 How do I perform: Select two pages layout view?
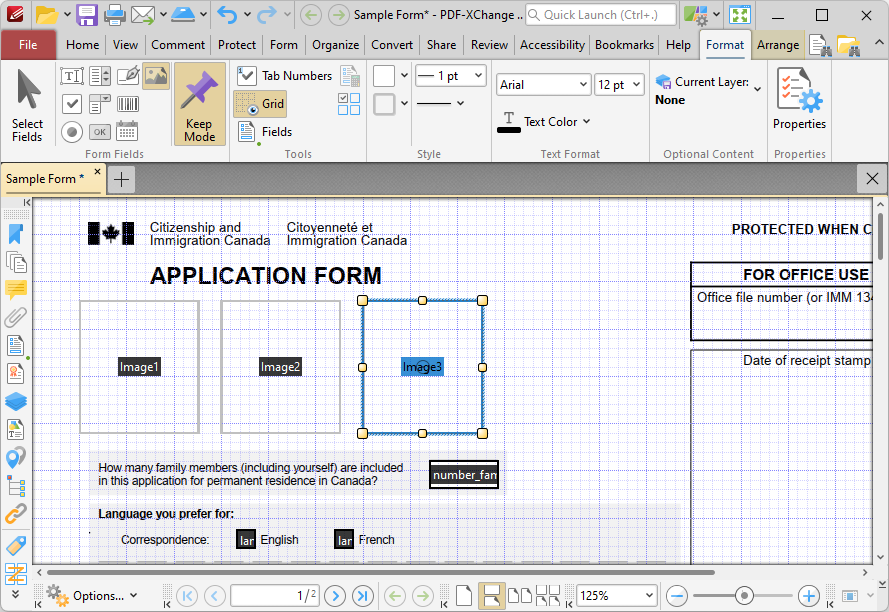(x=519, y=596)
